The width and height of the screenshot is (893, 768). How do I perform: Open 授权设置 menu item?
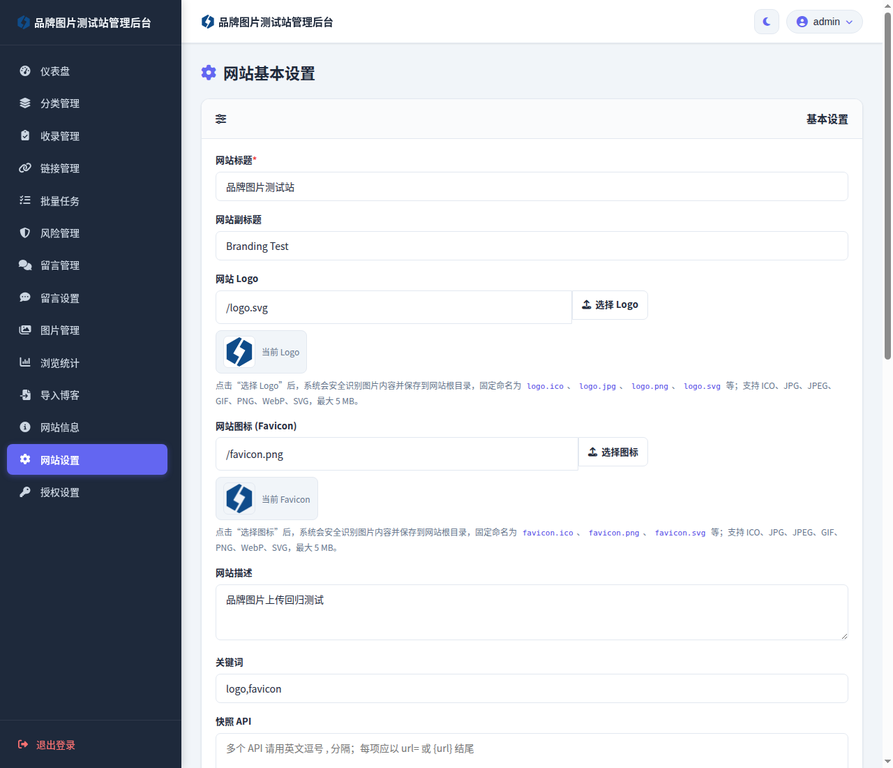(87, 492)
